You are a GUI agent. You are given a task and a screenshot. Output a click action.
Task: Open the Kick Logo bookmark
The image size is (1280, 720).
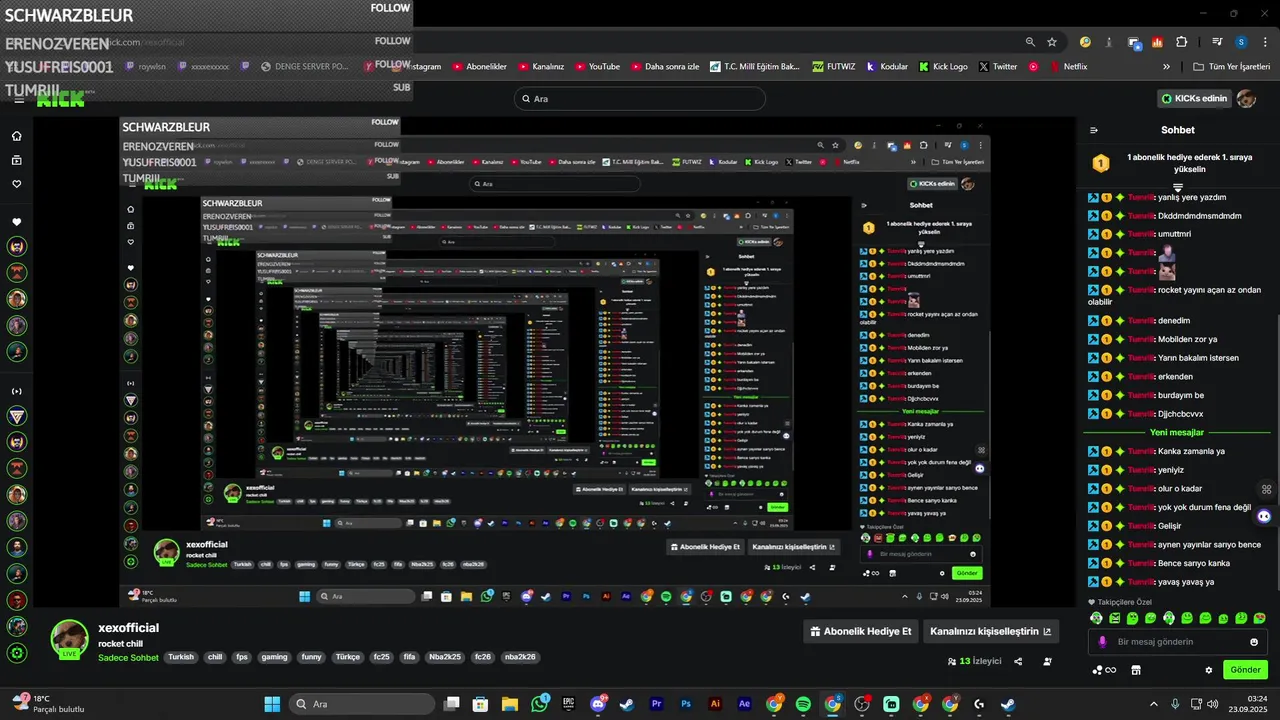[943, 67]
